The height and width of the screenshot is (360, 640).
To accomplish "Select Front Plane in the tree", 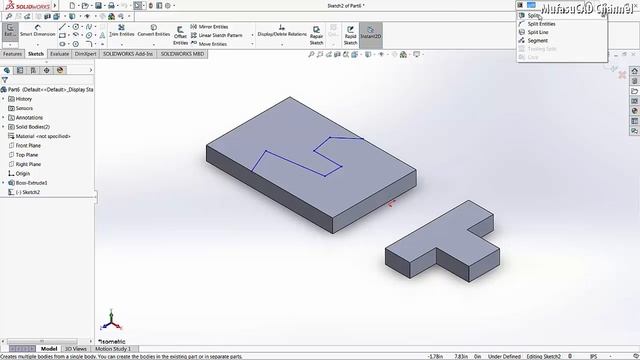I will (24, 146).
